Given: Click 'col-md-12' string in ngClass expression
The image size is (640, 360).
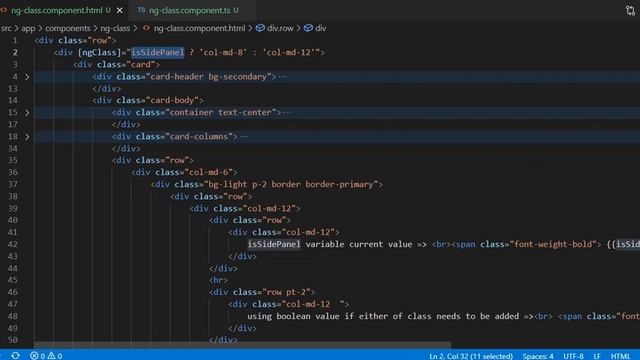Looking at the screenshot, I should [x=289, y=52].
